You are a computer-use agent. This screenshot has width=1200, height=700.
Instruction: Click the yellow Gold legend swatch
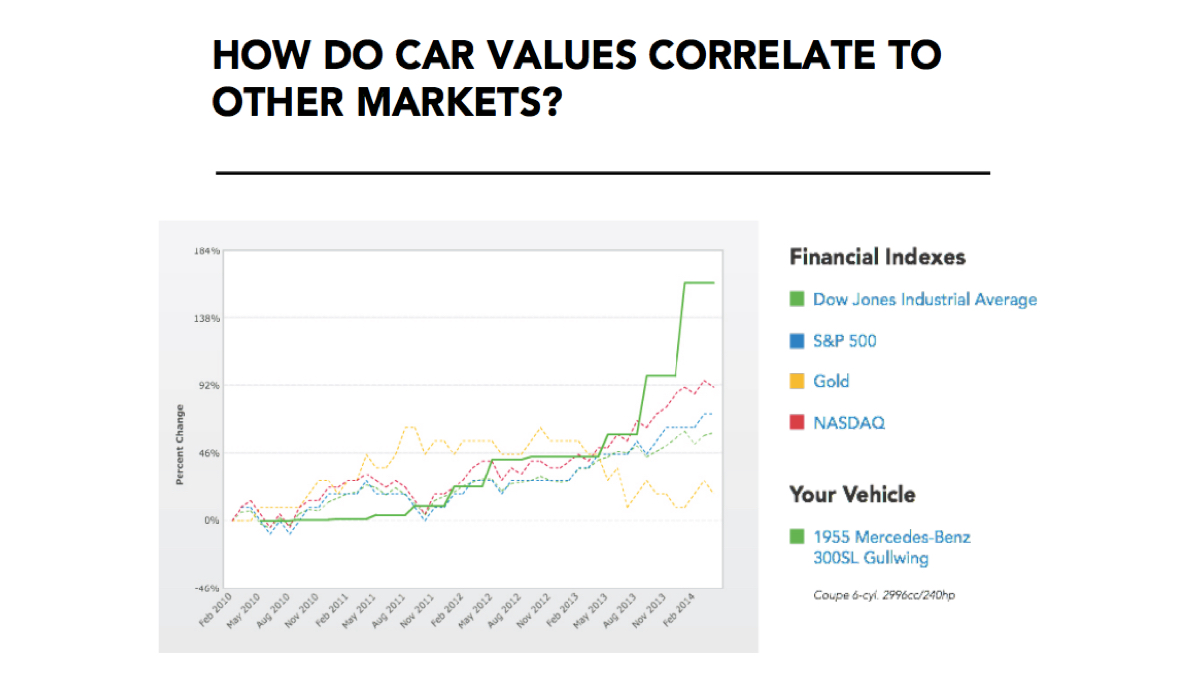[x=797, y=381]
